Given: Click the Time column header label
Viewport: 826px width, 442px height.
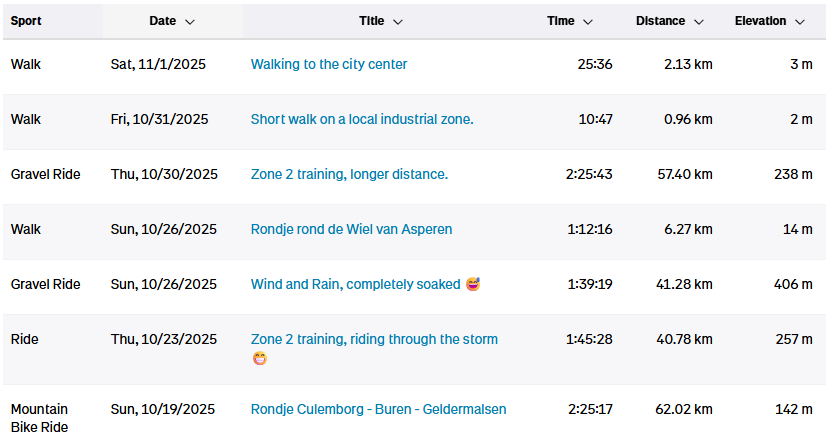Looking at the screenshot, I should (561, 21).
